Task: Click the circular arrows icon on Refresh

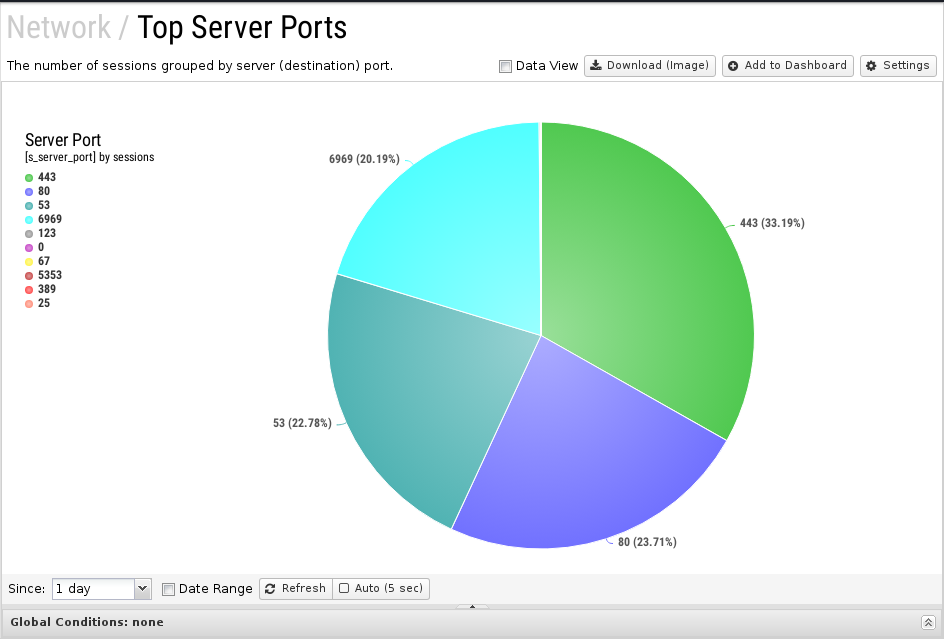Action: [270, 588]
